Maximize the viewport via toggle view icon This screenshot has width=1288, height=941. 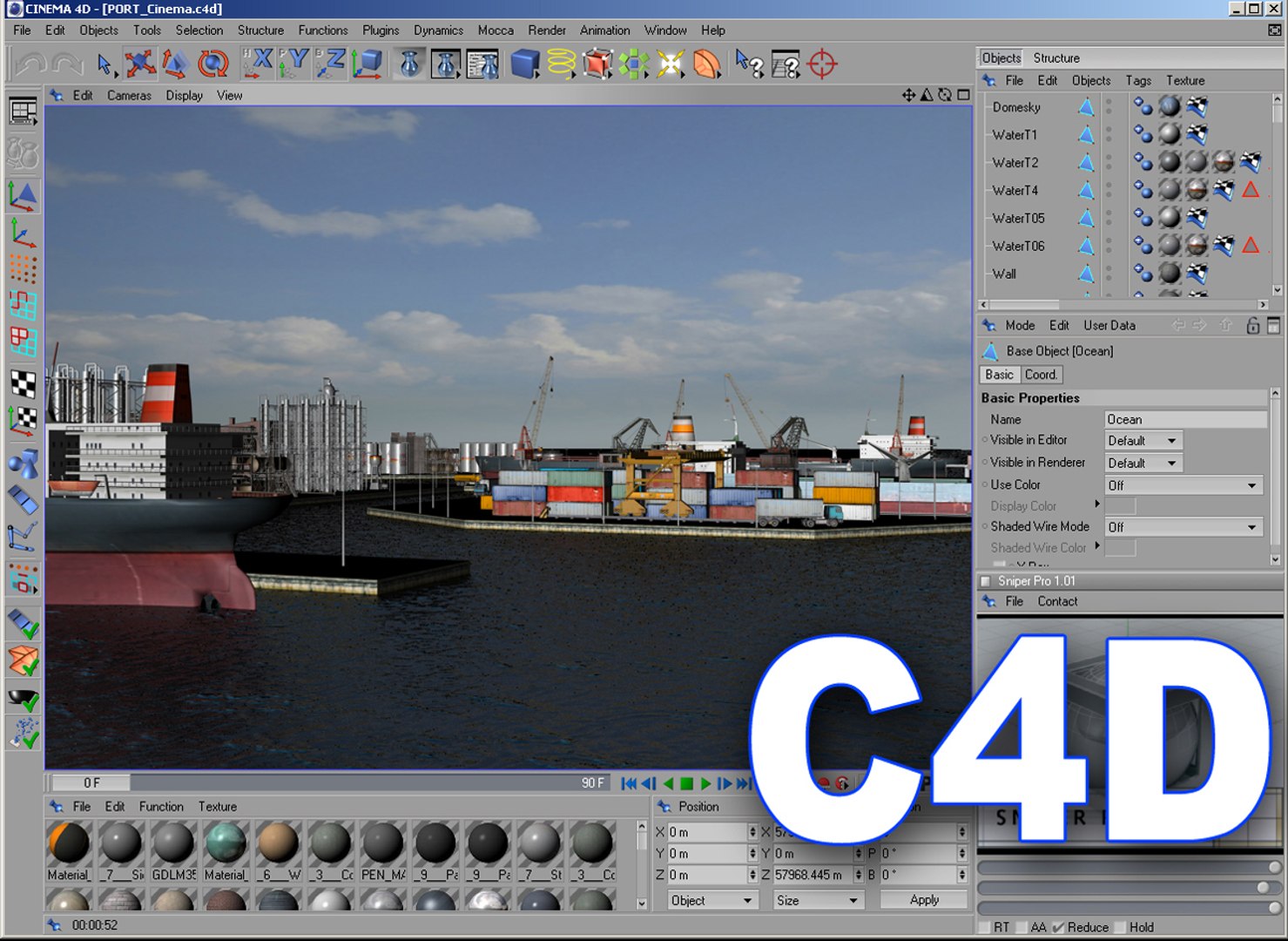coord(964,95)
